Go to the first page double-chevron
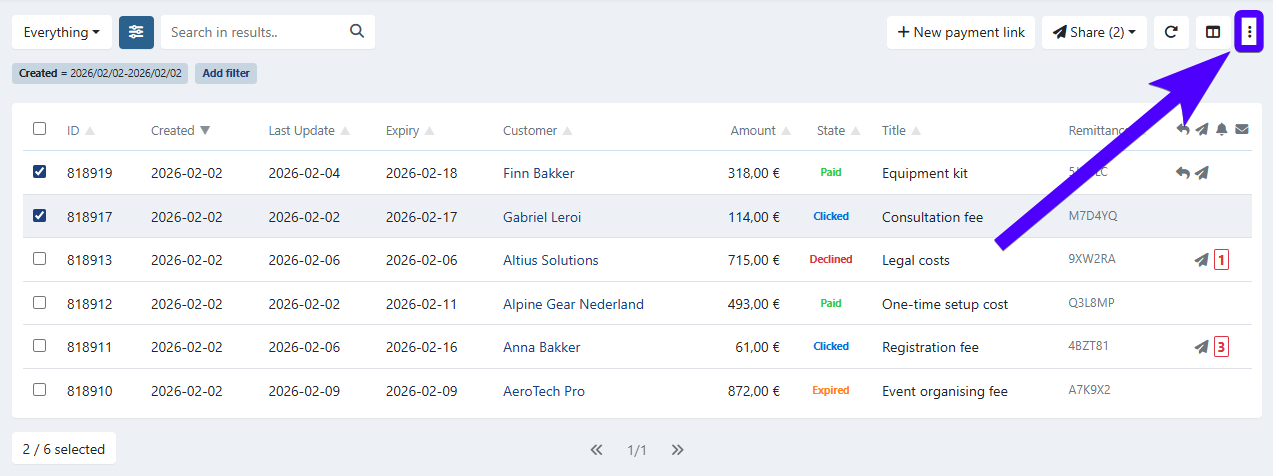Viewport: 1273px width, 476px height. pyautogui.click(x=597, y=450)
